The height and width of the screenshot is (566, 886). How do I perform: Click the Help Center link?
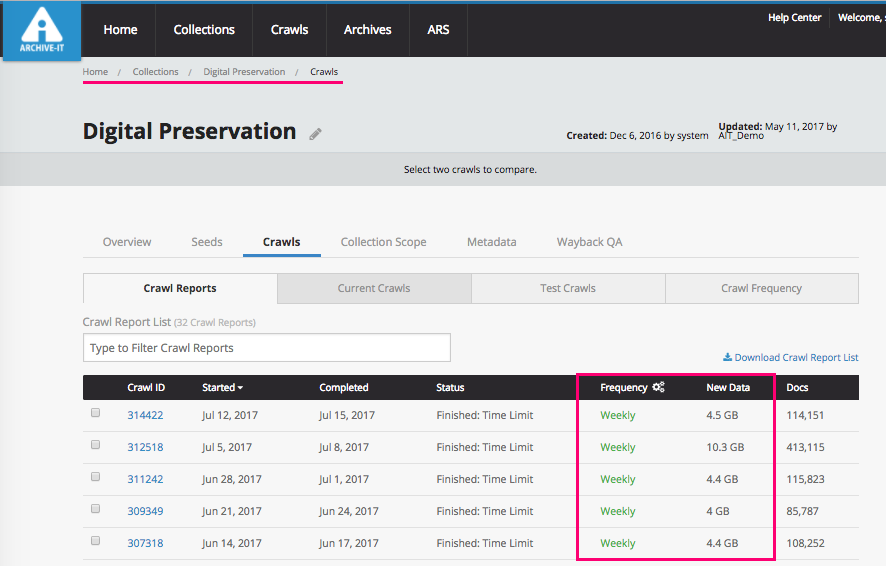click(794, 18)
